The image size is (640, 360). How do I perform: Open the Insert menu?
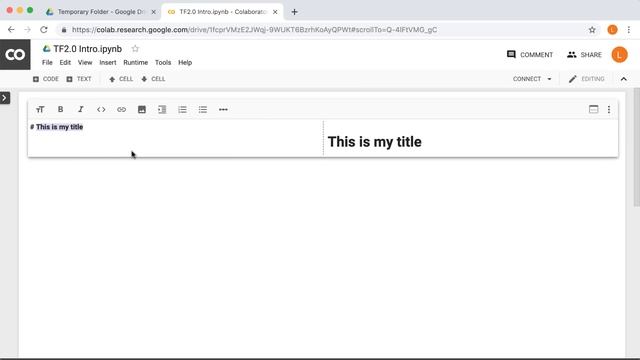(x=108, y=62)
